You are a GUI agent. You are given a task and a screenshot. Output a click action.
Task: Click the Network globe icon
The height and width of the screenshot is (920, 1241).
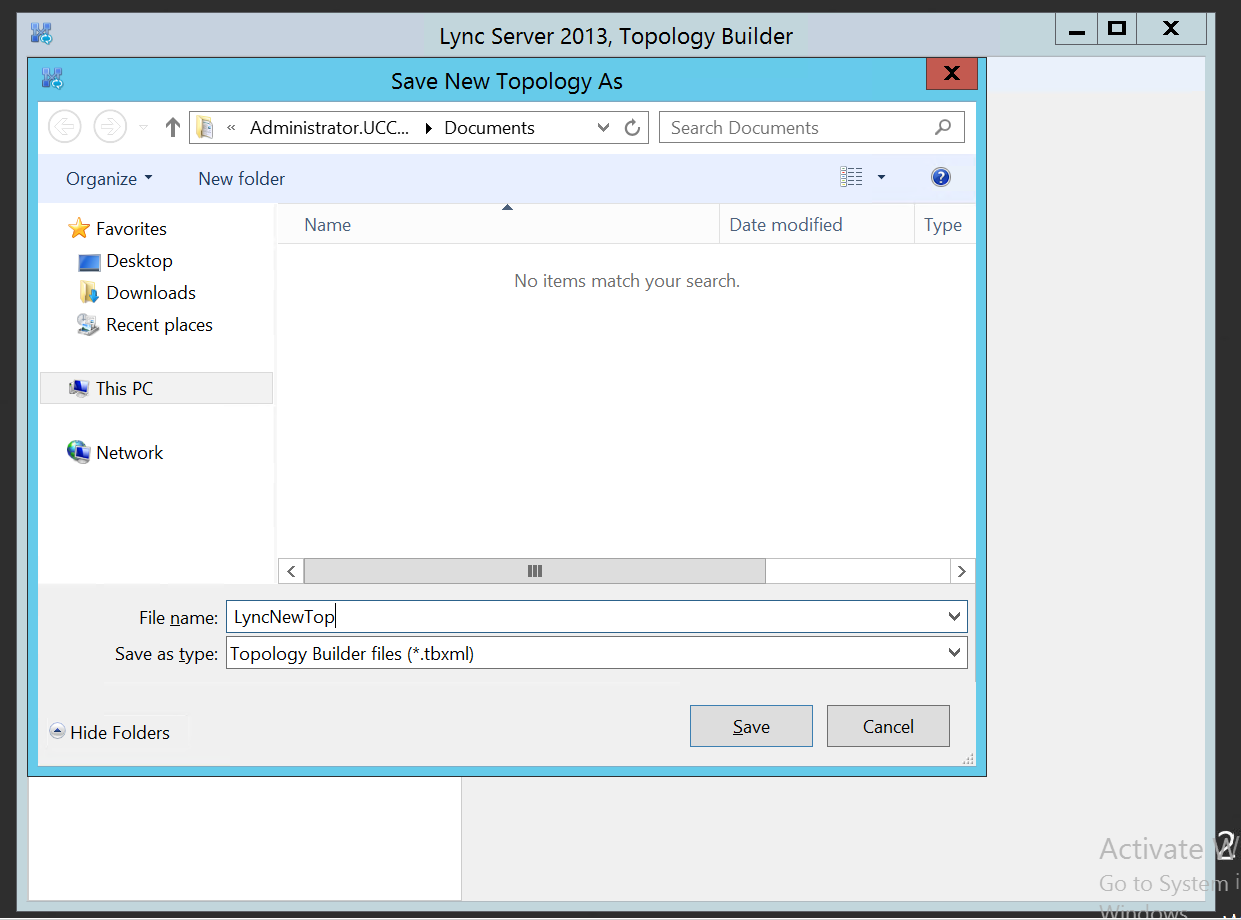(79, 452)
